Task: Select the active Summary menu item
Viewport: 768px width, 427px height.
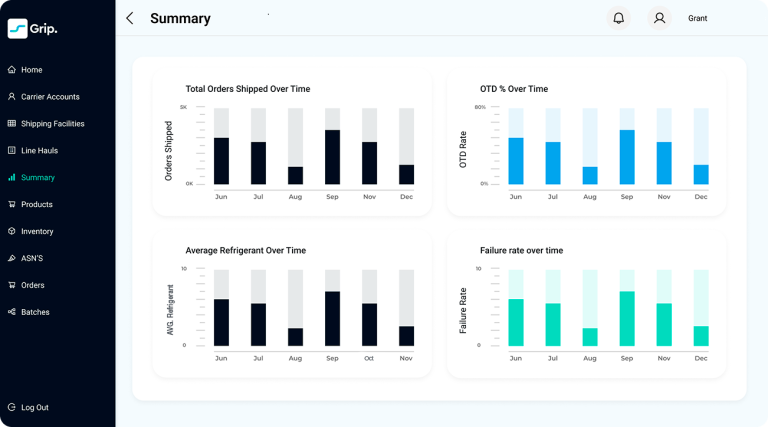Action: click(x=37, y=178)
